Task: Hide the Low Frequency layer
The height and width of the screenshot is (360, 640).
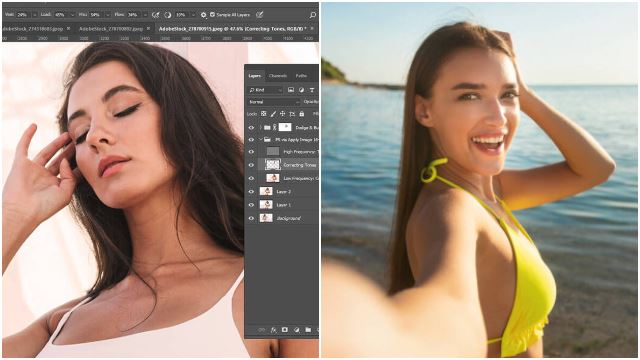Action: coord(251,178)
